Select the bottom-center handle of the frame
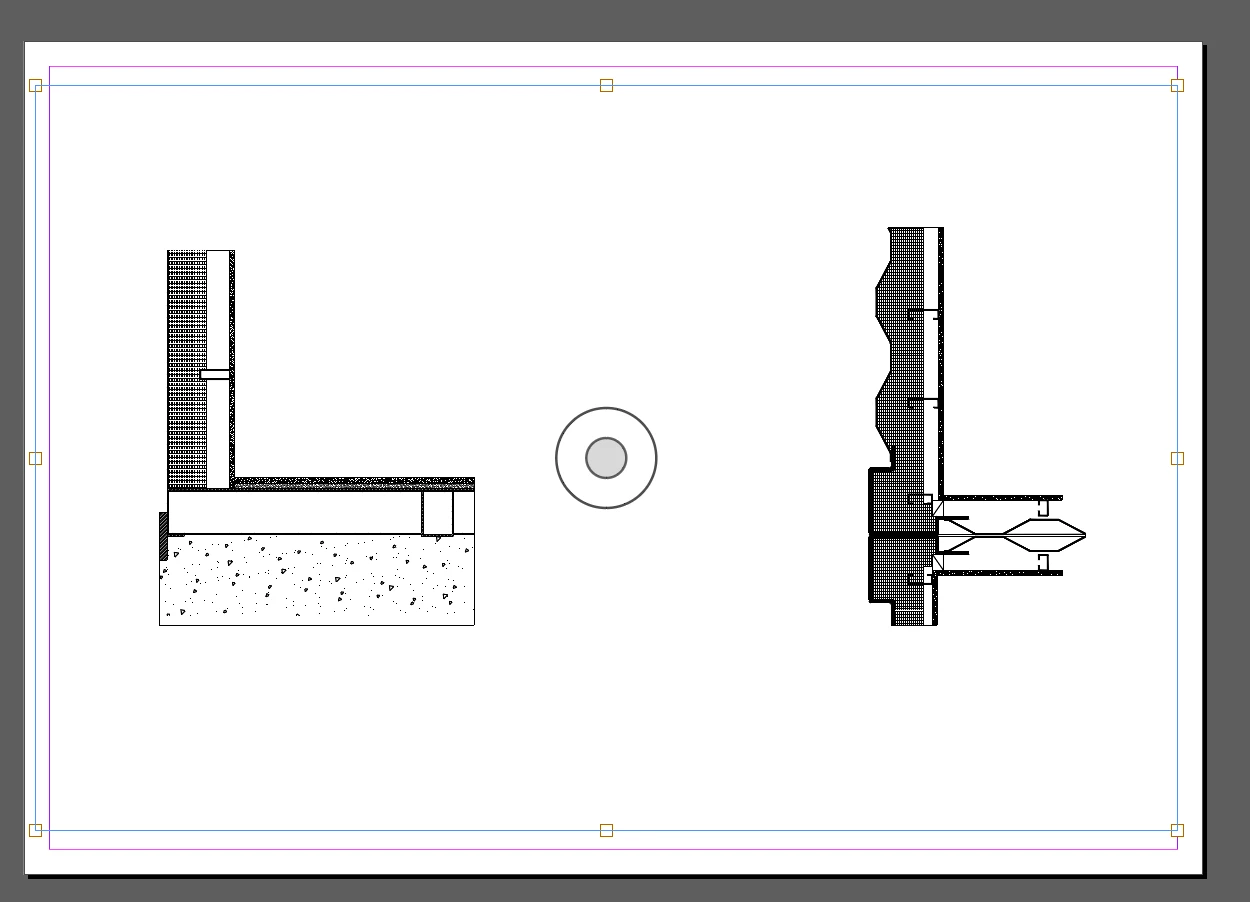The height and width of the screenshot is (902, 1250). pyautogui.click(x=606, y=830)
